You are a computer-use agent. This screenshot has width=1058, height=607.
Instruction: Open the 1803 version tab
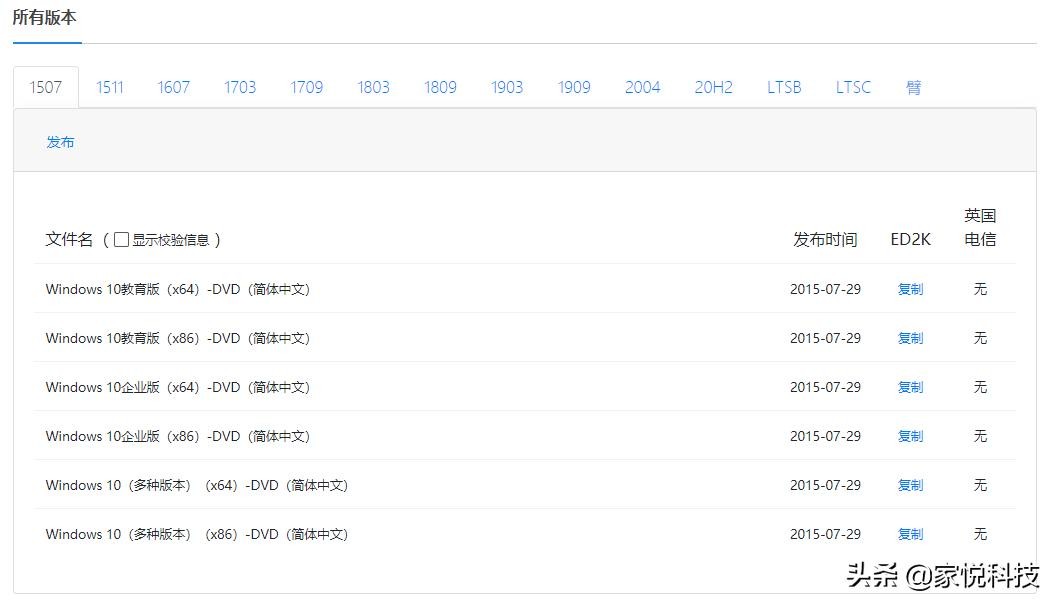373,87
